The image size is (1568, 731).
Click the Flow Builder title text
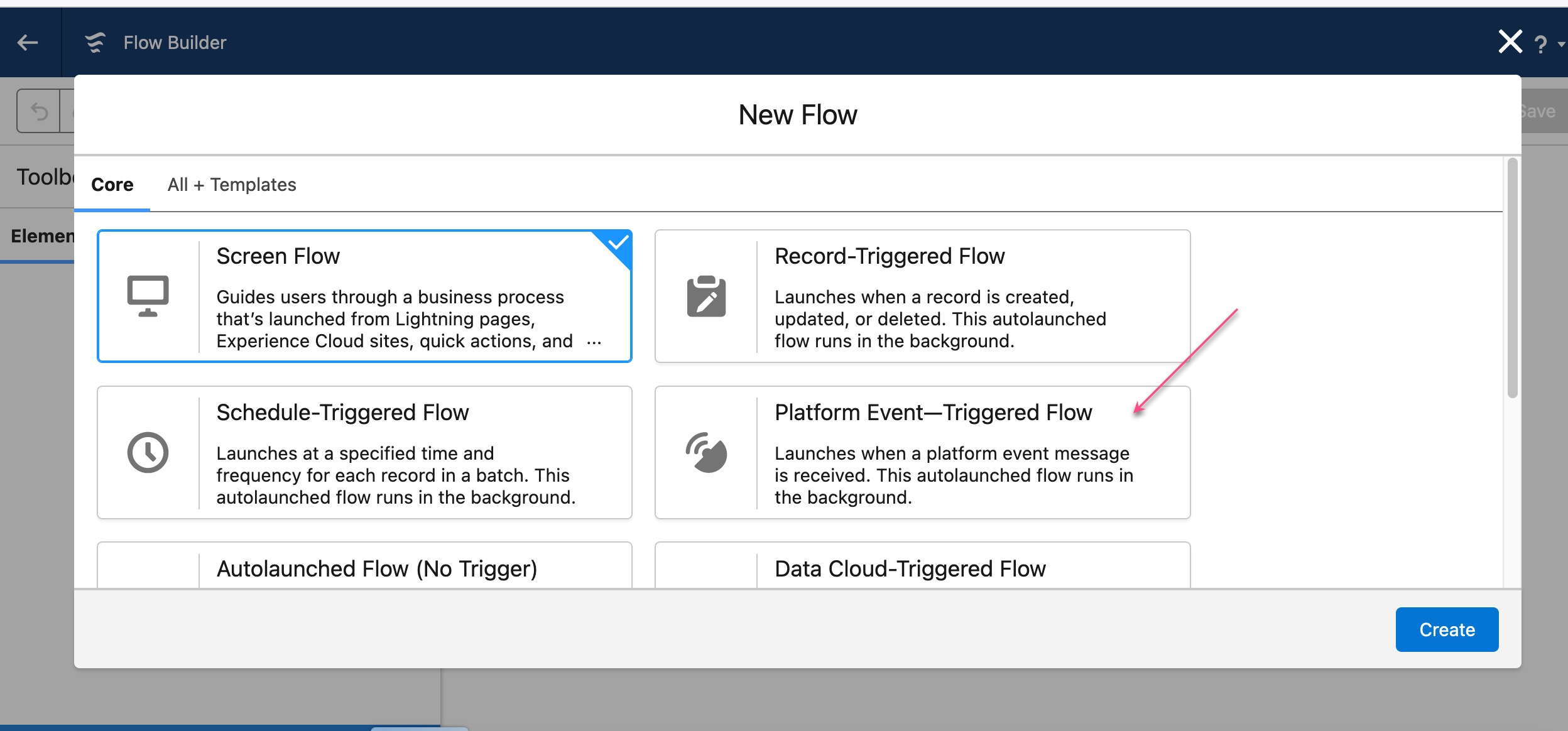coord(175,43)
